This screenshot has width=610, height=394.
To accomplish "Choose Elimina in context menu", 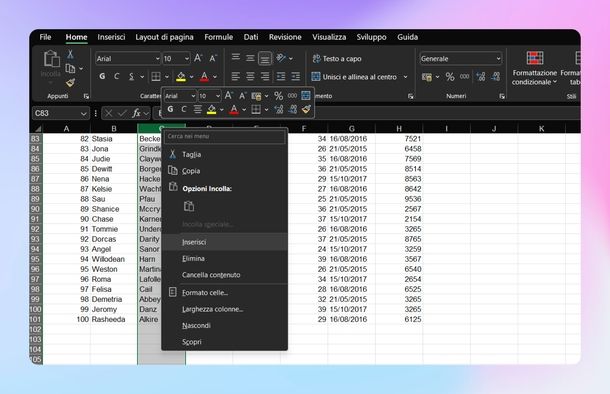I will 224,259.
